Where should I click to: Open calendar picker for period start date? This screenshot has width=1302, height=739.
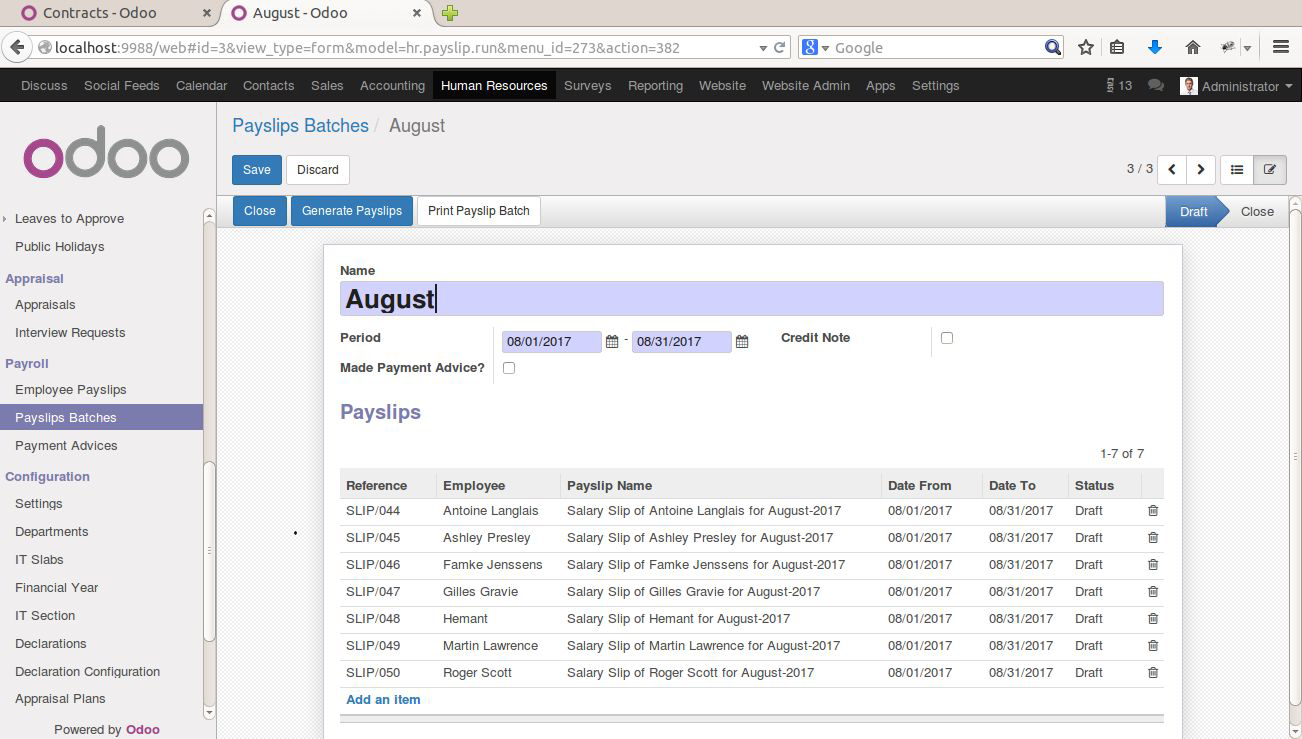pos(612,342)
